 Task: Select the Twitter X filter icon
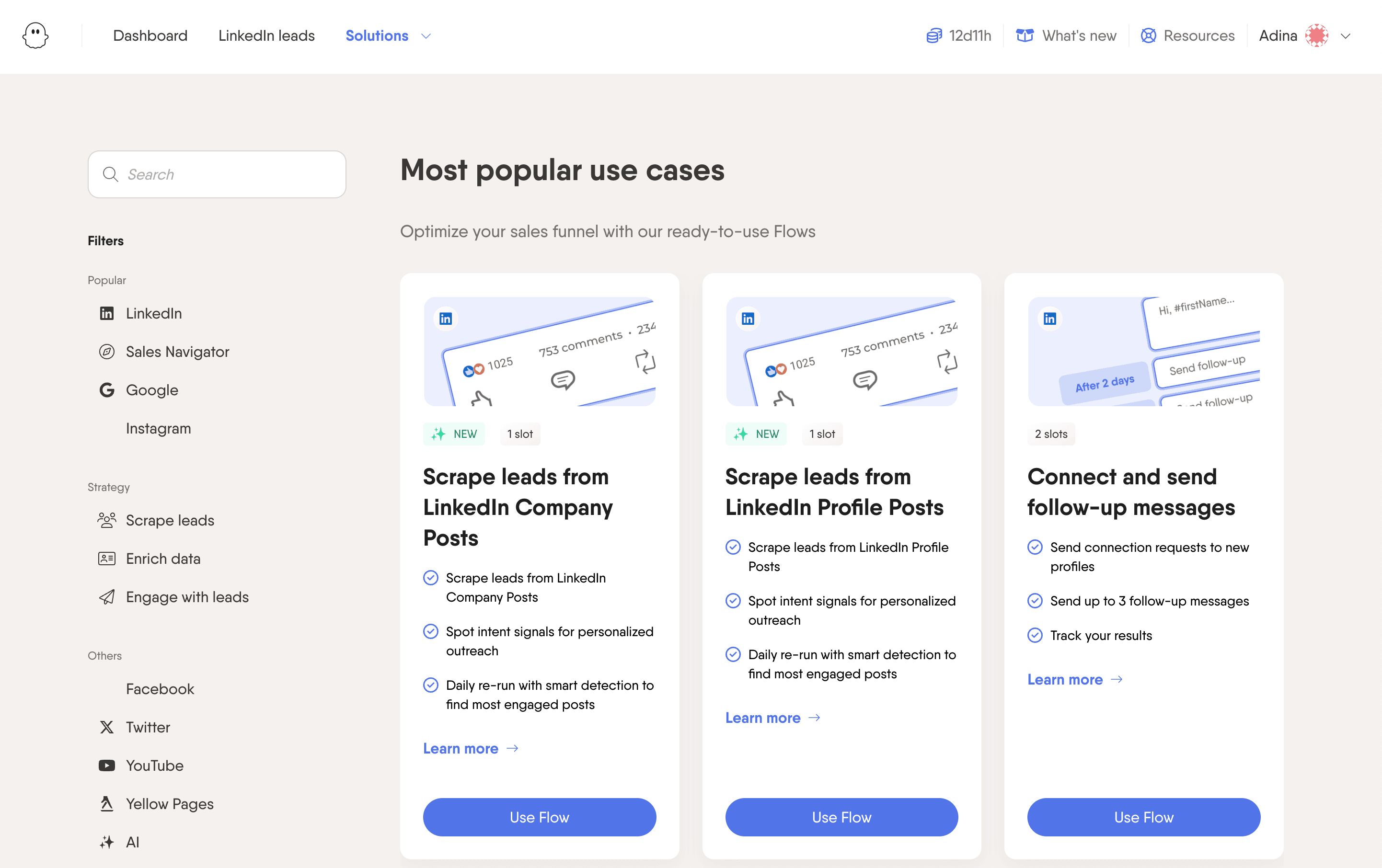click(107, 728)
